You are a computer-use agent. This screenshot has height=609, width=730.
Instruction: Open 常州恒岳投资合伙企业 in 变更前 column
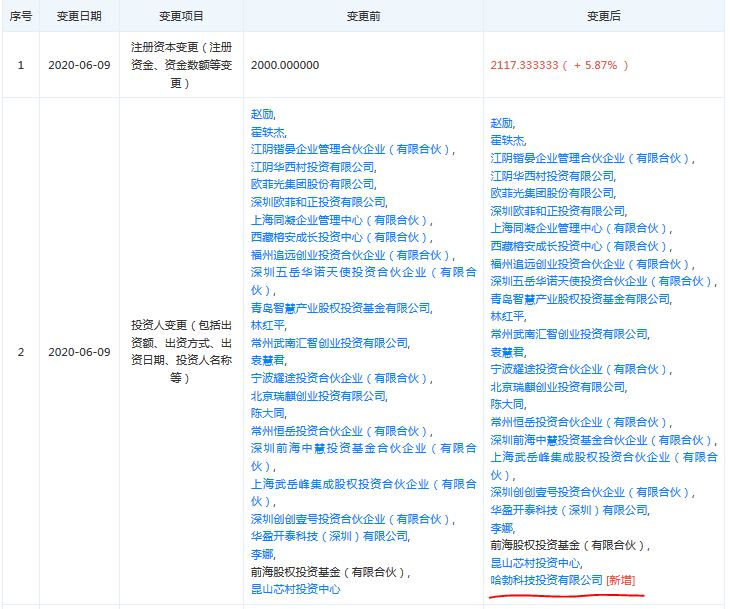341,431
